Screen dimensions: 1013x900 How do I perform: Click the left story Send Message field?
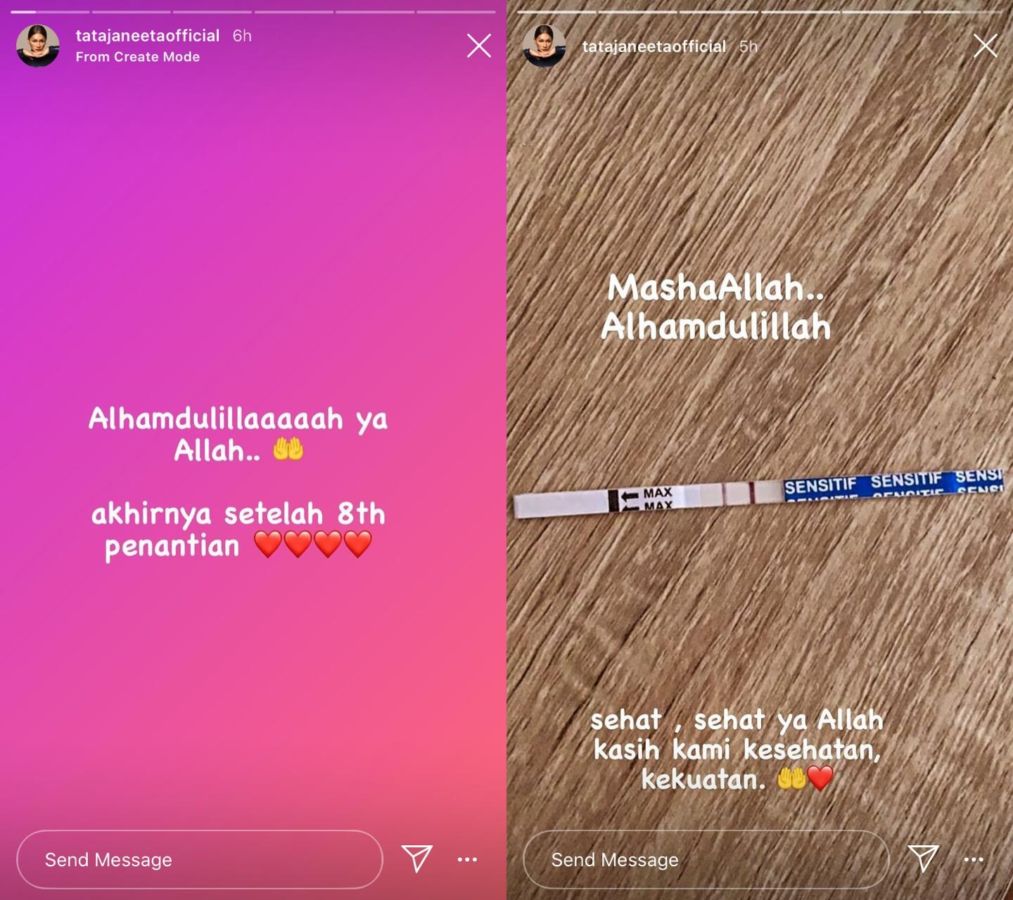[200, 859]
